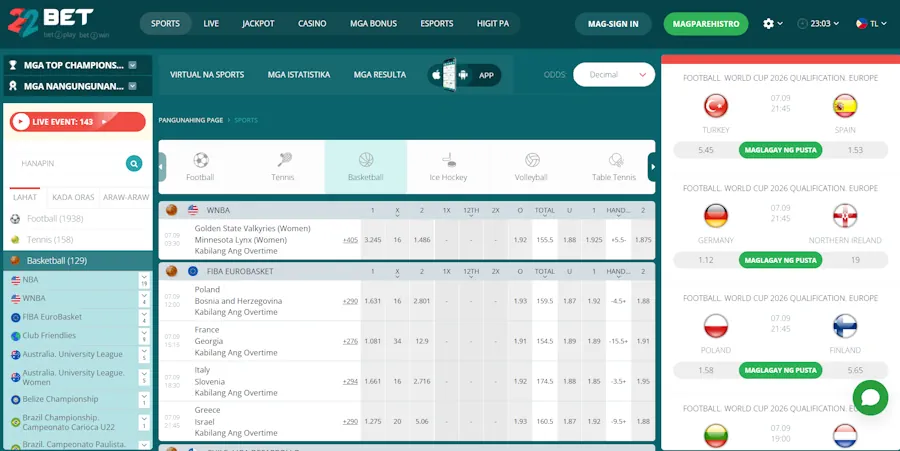The image size is (900, 451).
Task: Select the Football sport icon
Action: click(200, 160)
